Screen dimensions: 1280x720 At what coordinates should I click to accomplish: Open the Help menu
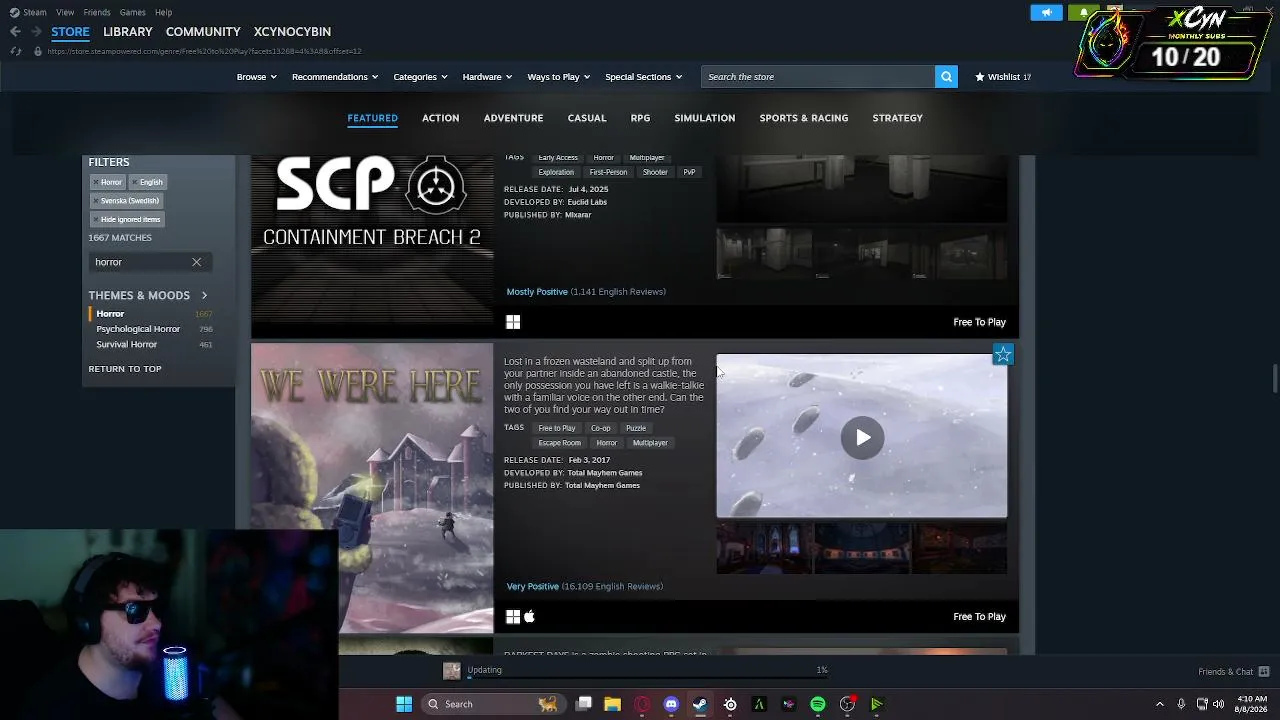(x=163, y=12)
